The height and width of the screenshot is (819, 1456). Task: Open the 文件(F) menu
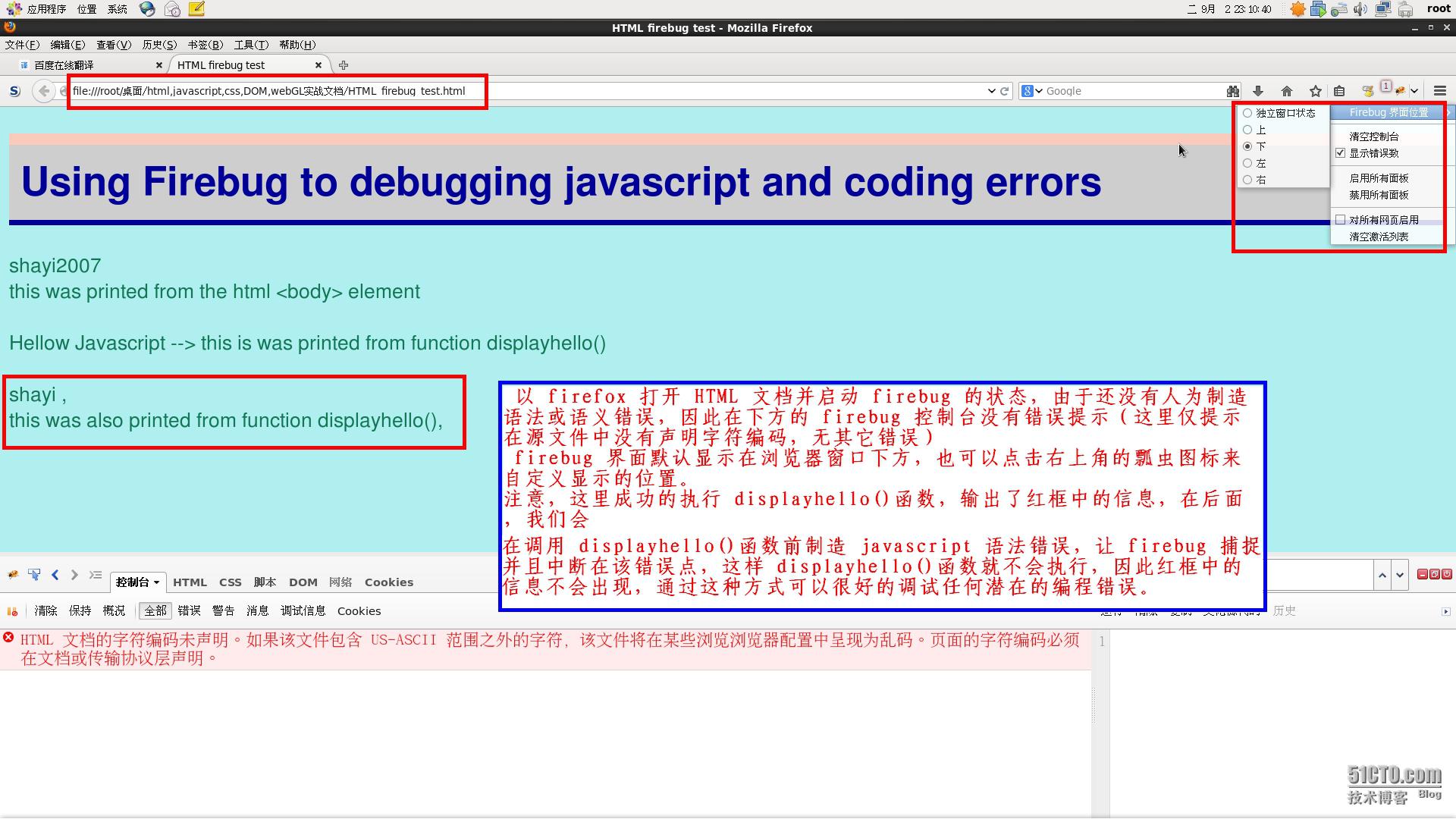pos(22,45)
